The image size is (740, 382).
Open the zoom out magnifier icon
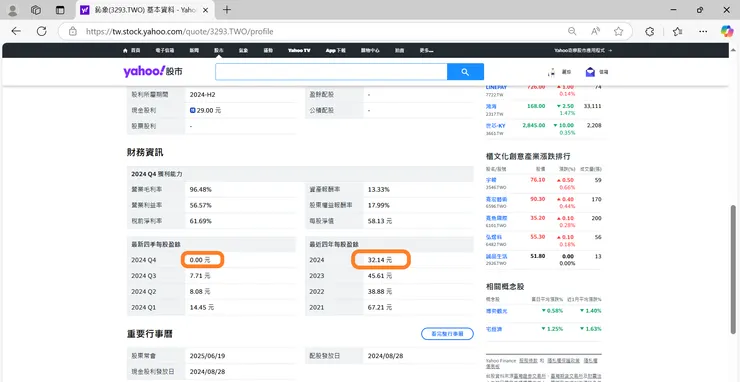(x=572, y=31)
